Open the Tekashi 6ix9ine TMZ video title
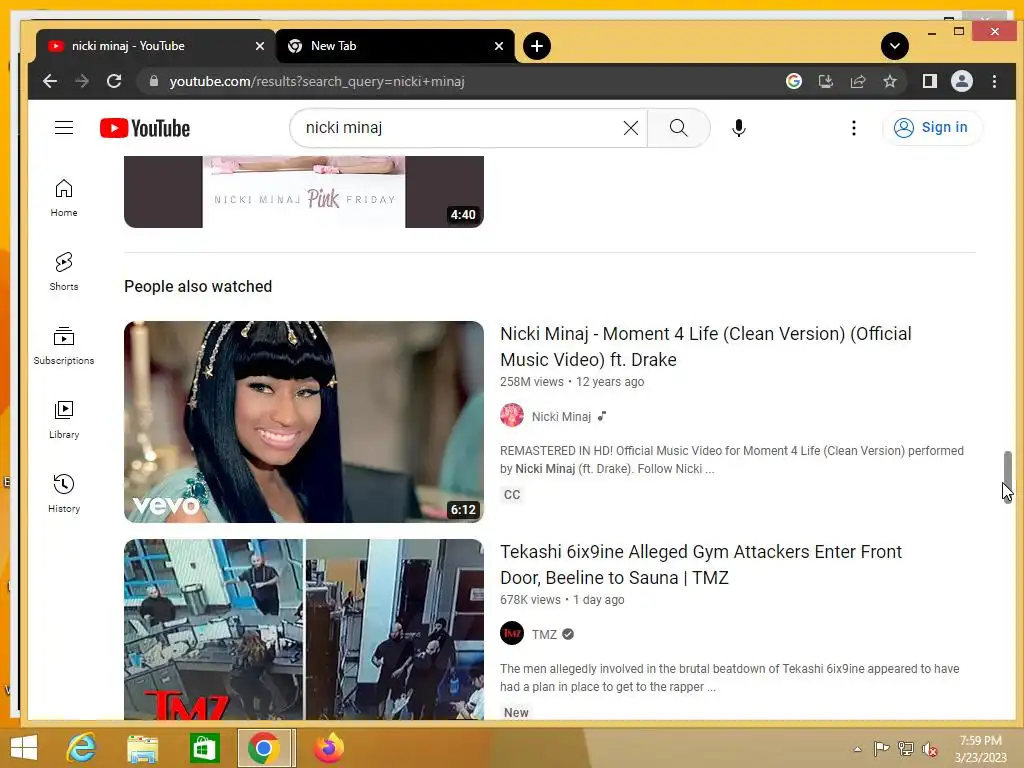This screenshot has width=1024, height=768. tap(701, 565)
